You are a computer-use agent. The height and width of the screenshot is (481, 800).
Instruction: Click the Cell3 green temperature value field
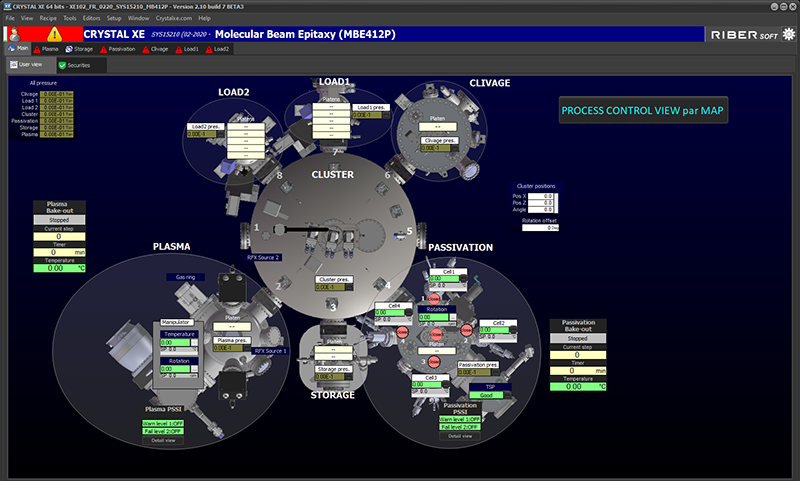tap(427, 385)
